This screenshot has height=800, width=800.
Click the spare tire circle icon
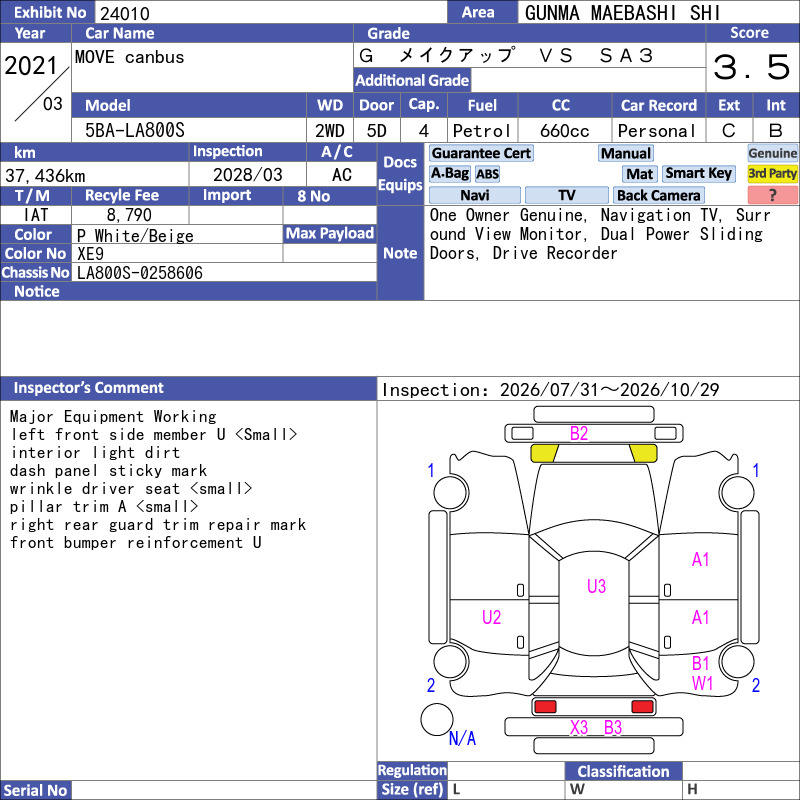point(437,719)
